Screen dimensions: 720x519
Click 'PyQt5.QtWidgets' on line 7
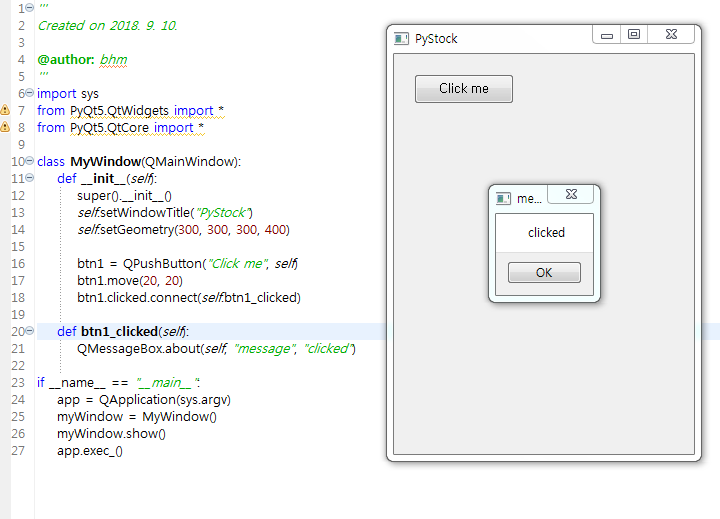click(119, 111)
